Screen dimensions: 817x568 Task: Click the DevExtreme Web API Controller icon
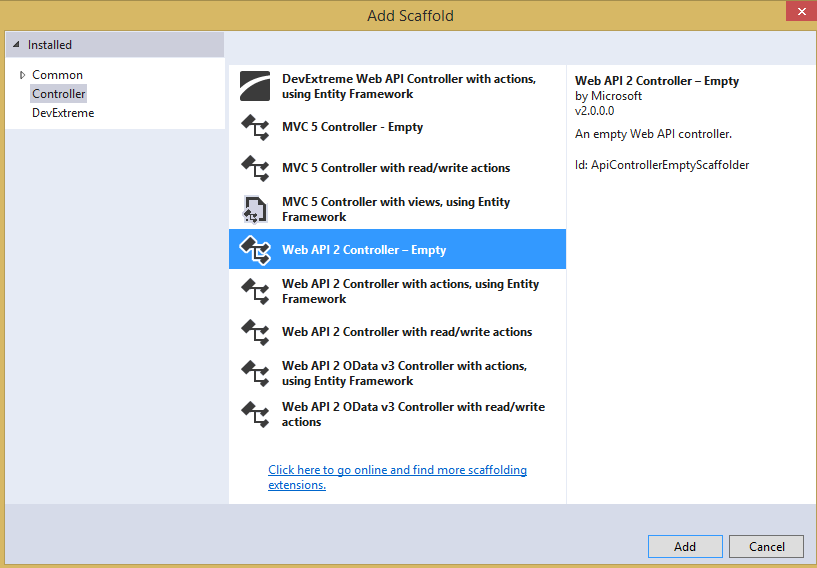pos(255,86)
